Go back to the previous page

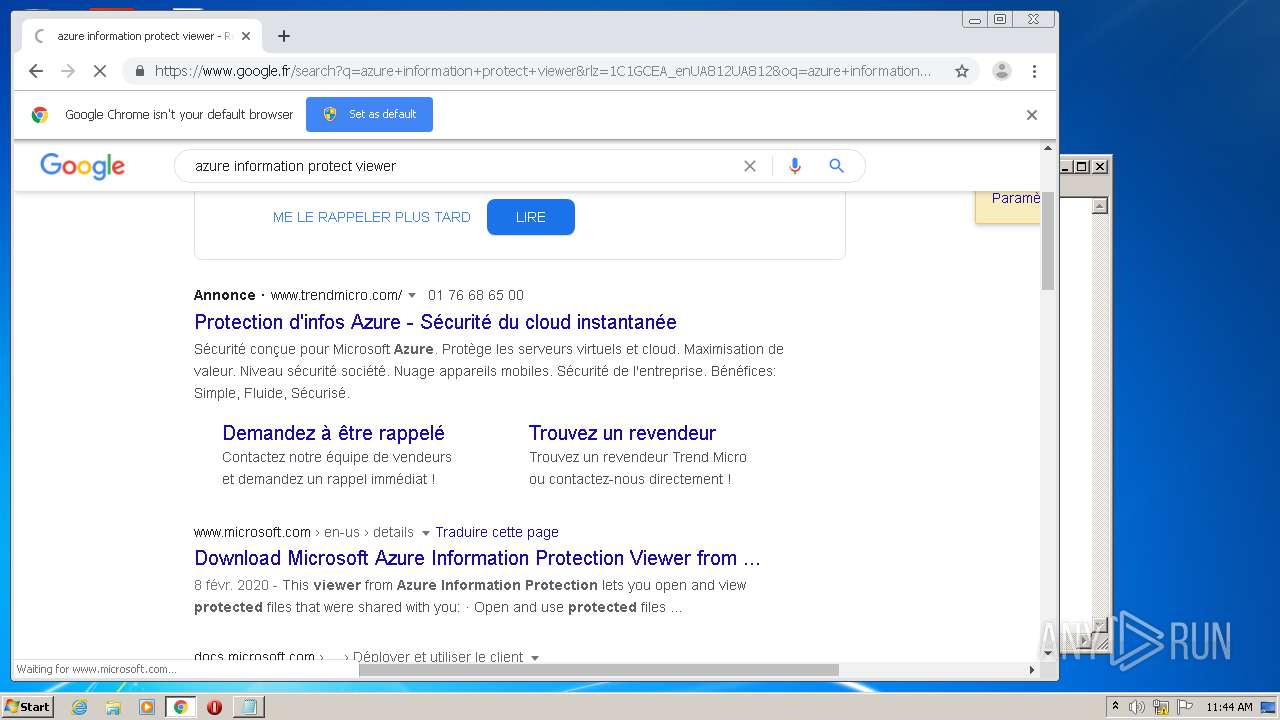click(x=36, y=71)
